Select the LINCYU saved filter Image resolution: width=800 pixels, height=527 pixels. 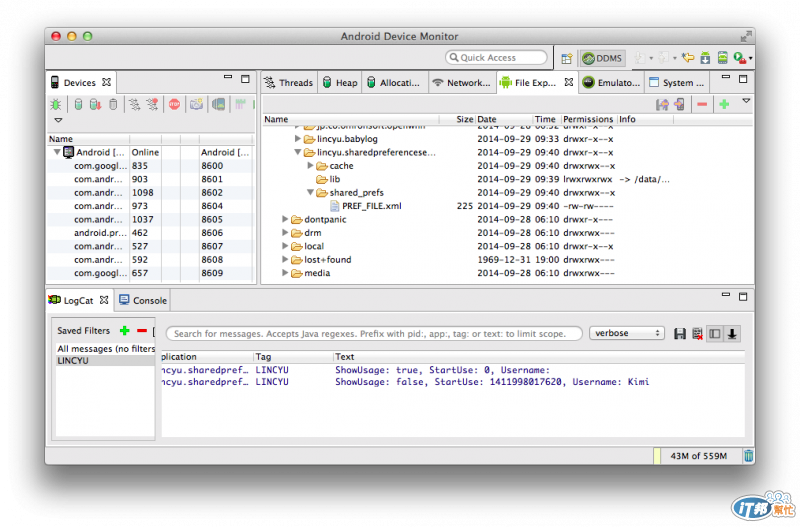105,361
